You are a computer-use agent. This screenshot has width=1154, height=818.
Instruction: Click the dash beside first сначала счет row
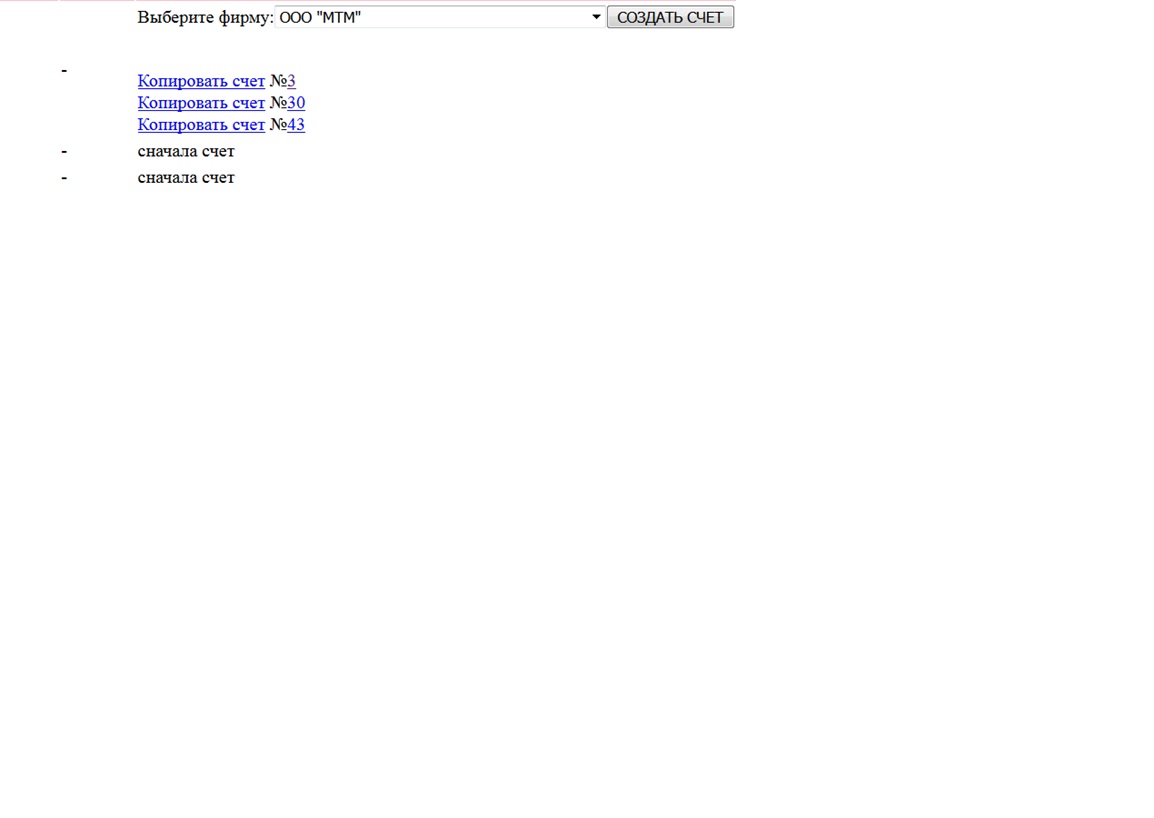click(x=64, y=151)
